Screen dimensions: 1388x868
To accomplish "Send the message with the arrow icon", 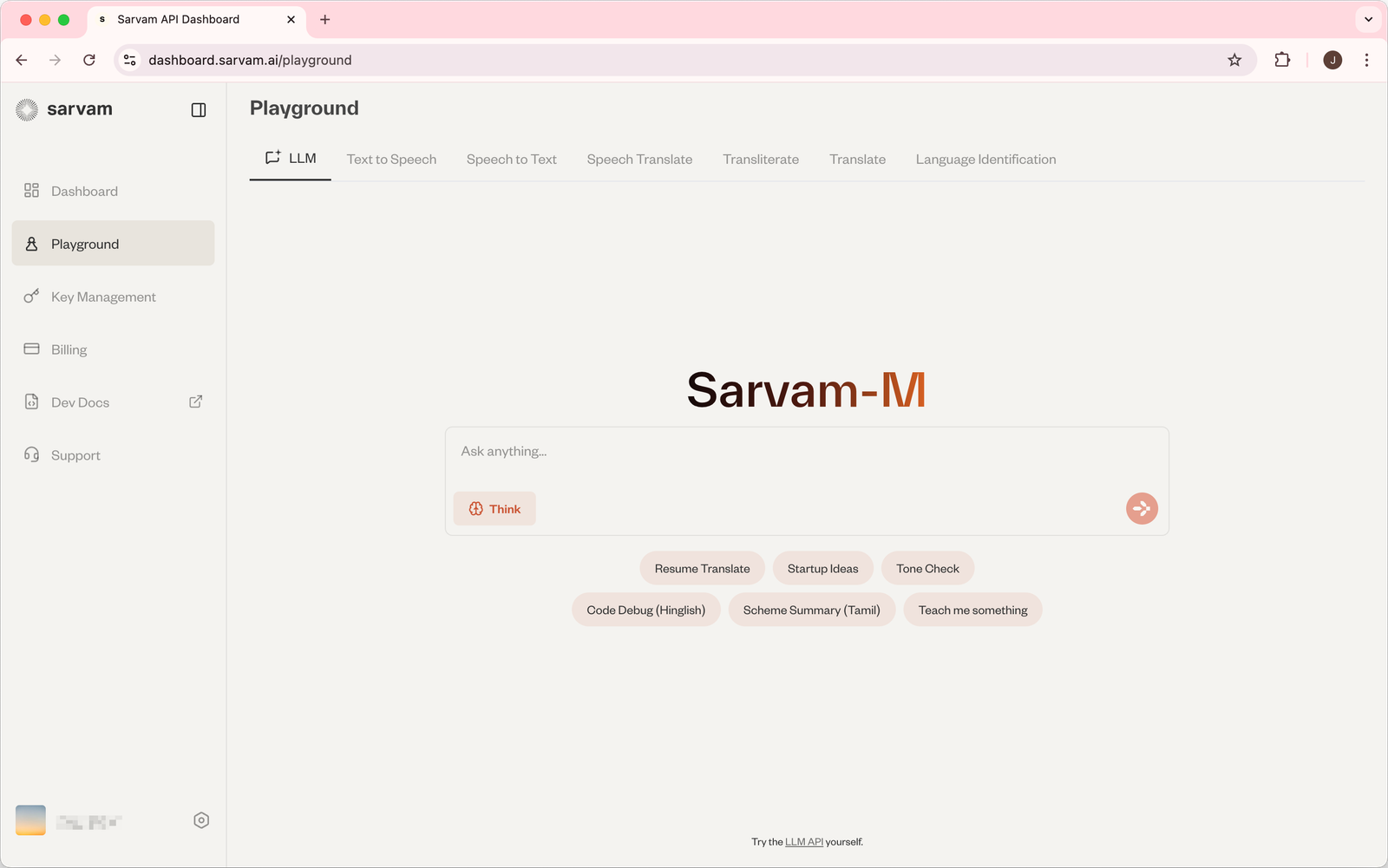I will coord(1142,508).
